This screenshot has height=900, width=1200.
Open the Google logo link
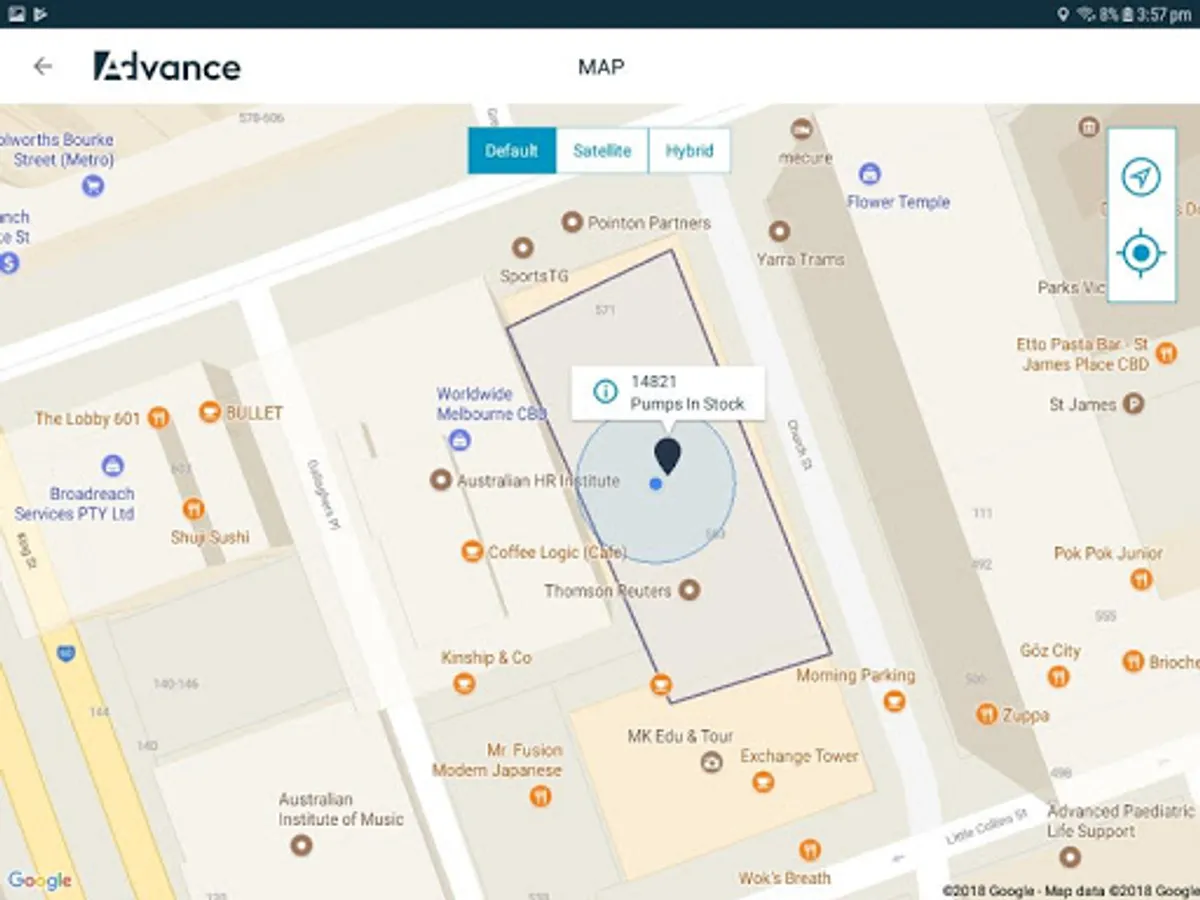coord(40,881)
